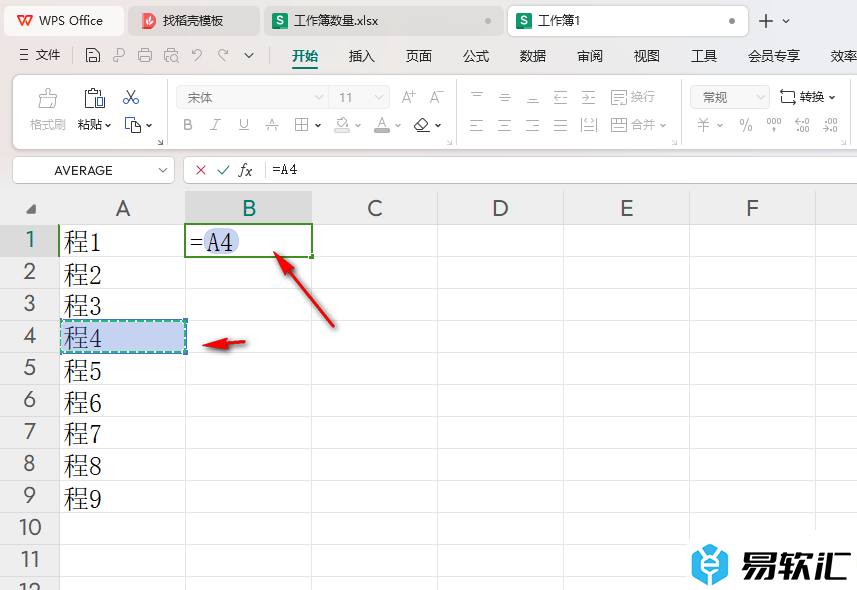Expand the Paste options arrow
The height and width of the screenshot is (590, 857).
tap(108, 126)
